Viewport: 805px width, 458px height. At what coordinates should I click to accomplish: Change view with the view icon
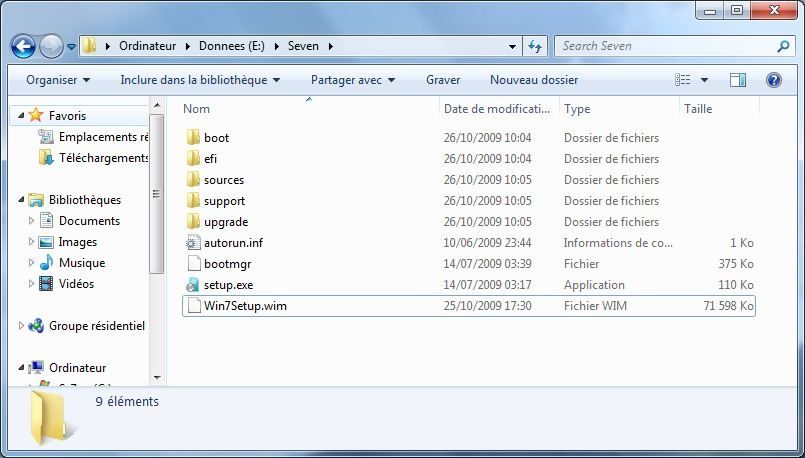(x=682, y=80)
